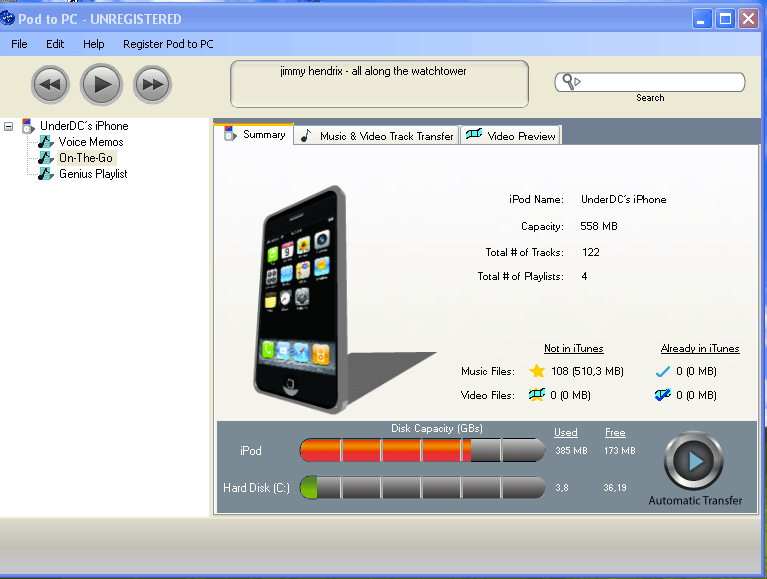Maximize the Pod to PC window
This screenshot has width=767, height=579.
click(725, 19)
